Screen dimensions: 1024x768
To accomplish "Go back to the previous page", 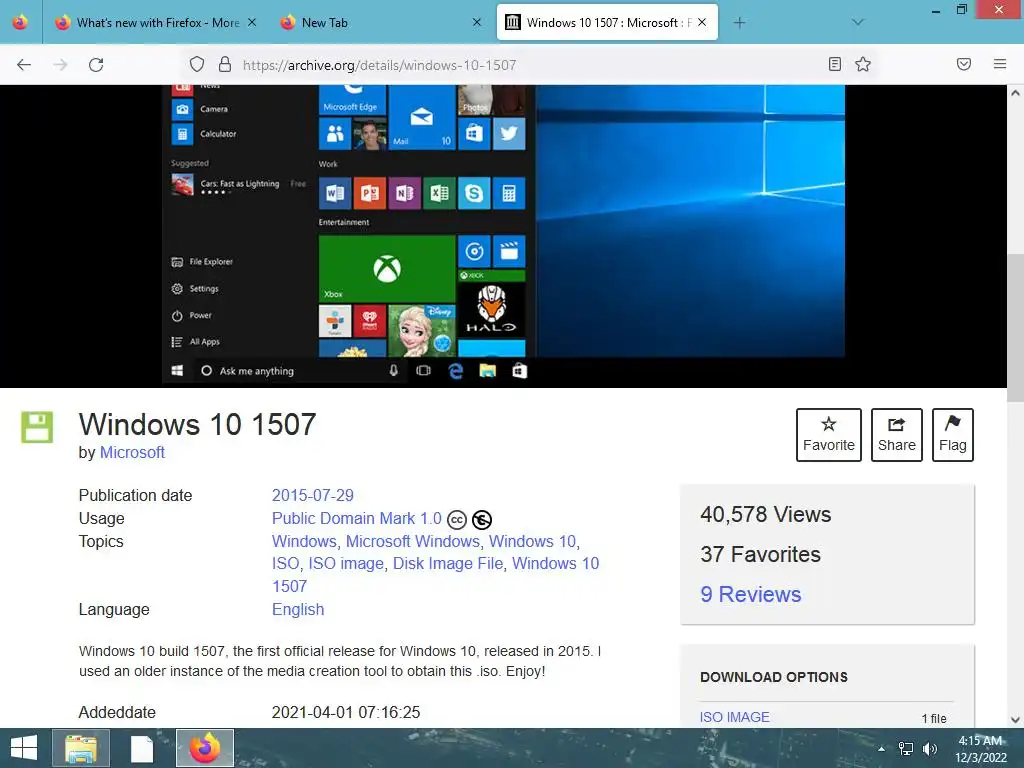I will pyautogui.click(x=24, y=65).
